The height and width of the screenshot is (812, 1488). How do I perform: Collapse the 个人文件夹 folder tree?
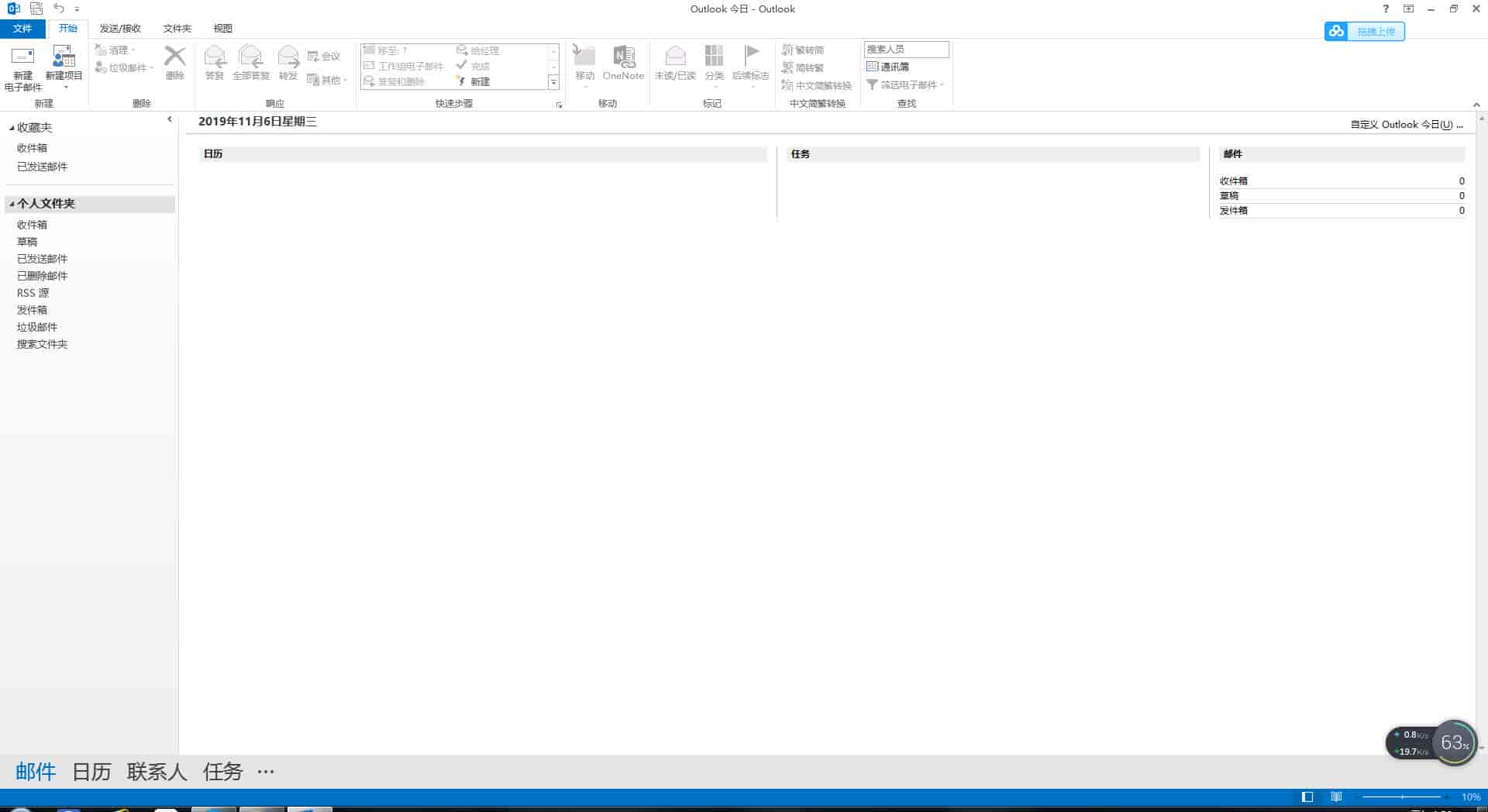point(12,204)
